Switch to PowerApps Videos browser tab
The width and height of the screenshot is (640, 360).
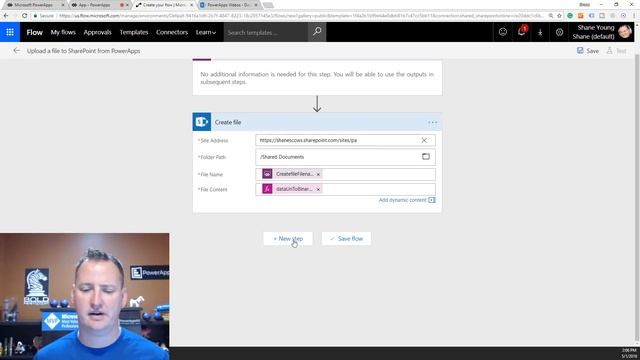229,5
